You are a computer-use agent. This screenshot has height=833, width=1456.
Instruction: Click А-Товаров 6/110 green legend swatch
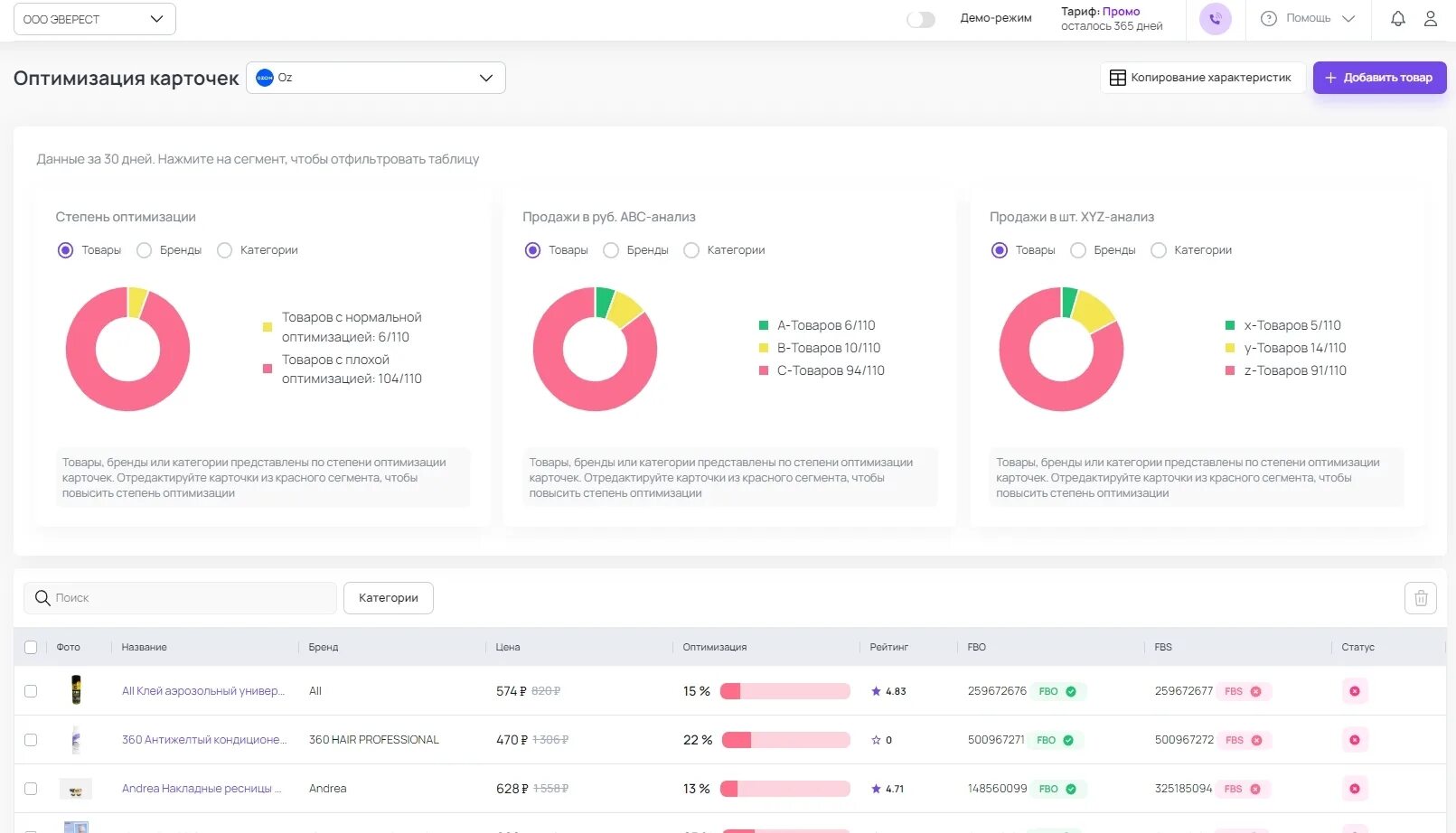pos(764,325)
